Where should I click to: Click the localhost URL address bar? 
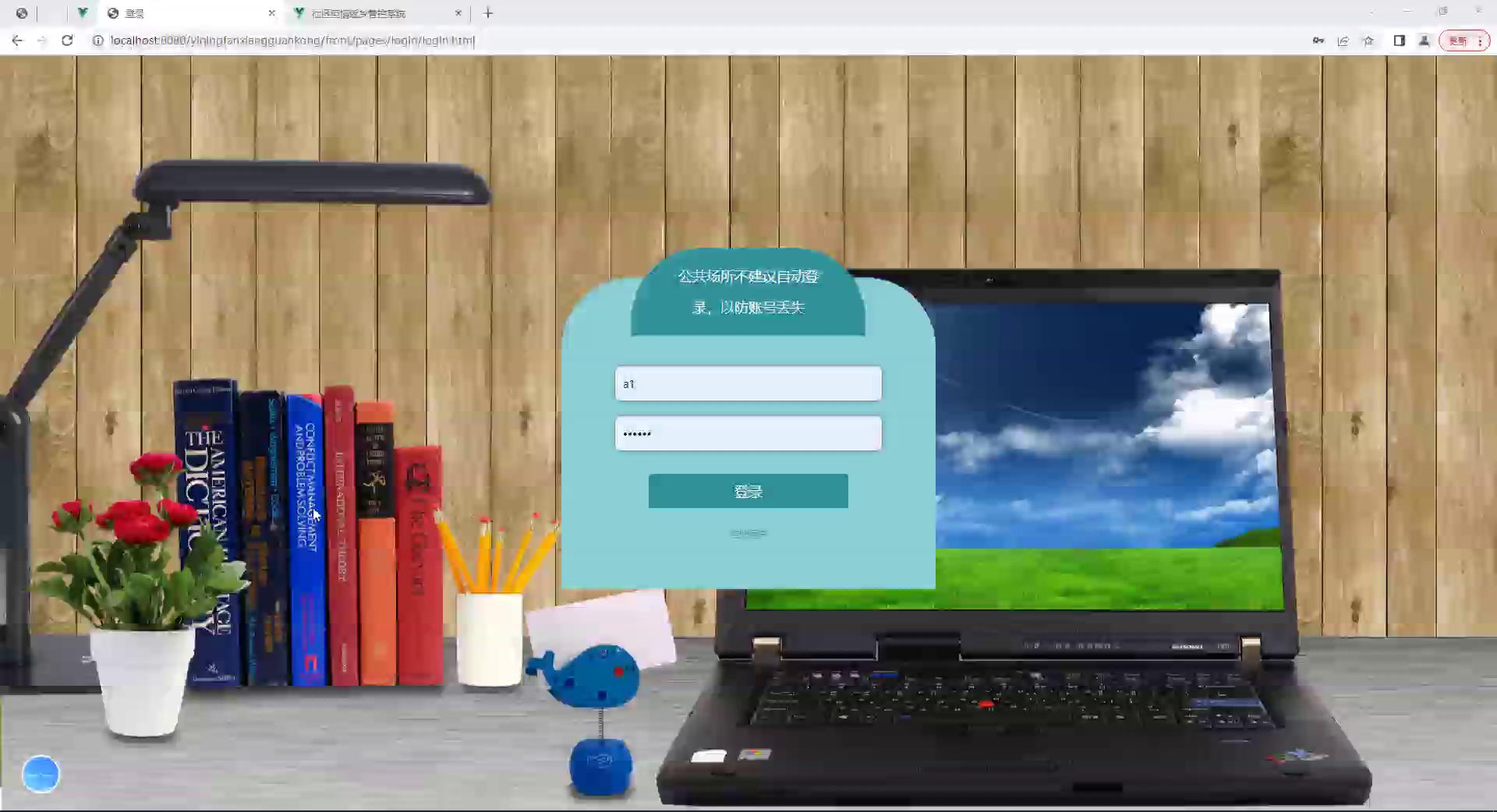pos(686,41)
